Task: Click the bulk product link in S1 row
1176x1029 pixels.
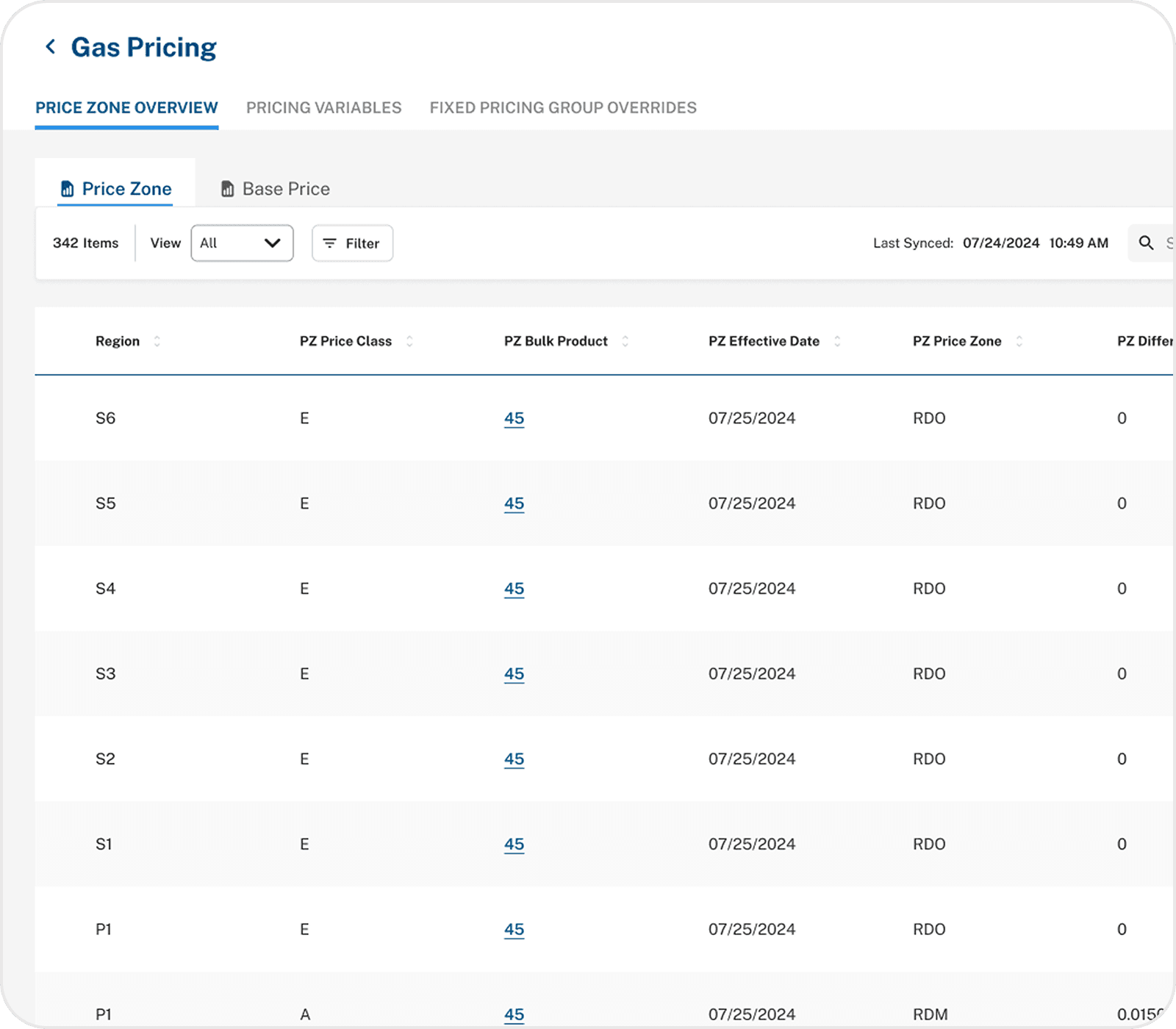Action: point(514,845)
